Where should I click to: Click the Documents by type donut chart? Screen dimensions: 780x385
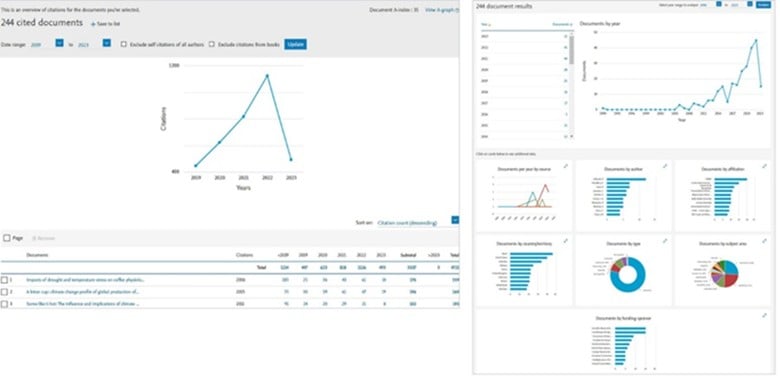click(627, 275)
